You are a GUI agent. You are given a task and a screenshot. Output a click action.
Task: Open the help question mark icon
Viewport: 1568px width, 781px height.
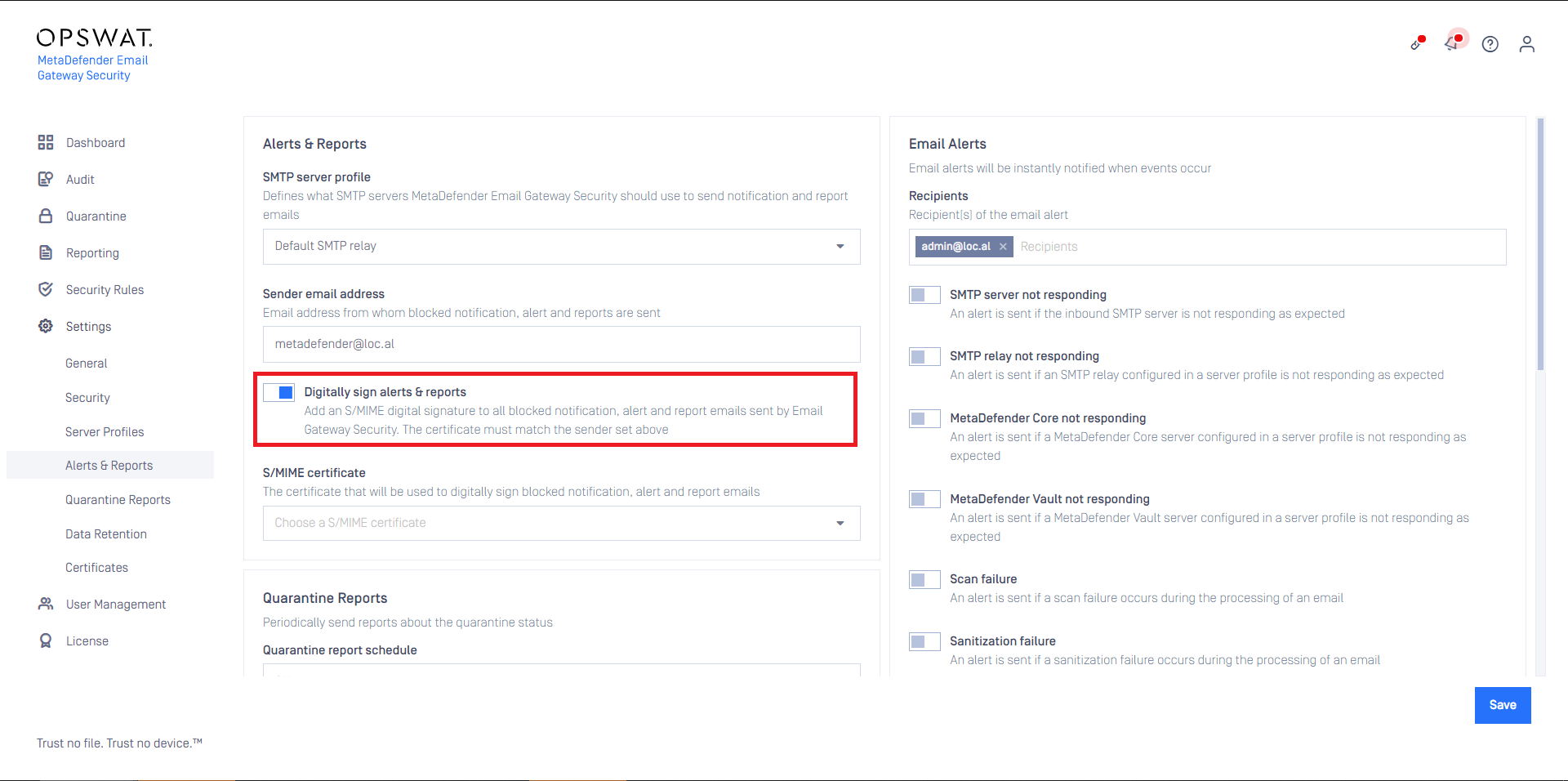1490,44
